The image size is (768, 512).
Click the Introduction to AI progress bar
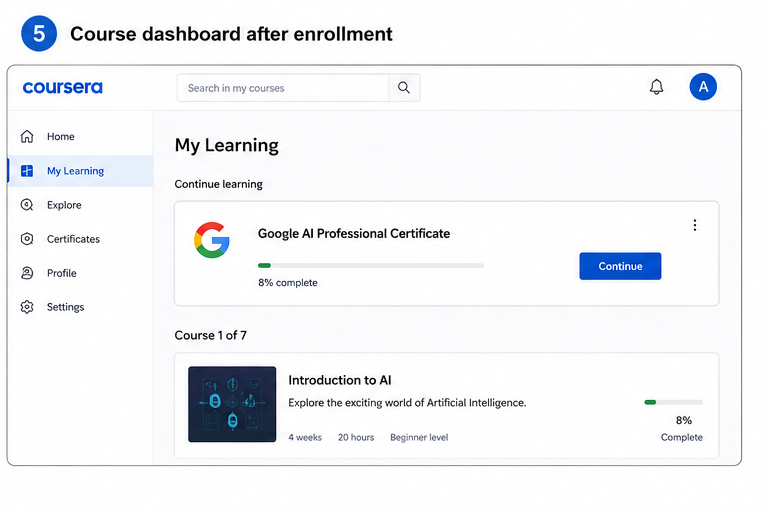(x=673, y=402)
